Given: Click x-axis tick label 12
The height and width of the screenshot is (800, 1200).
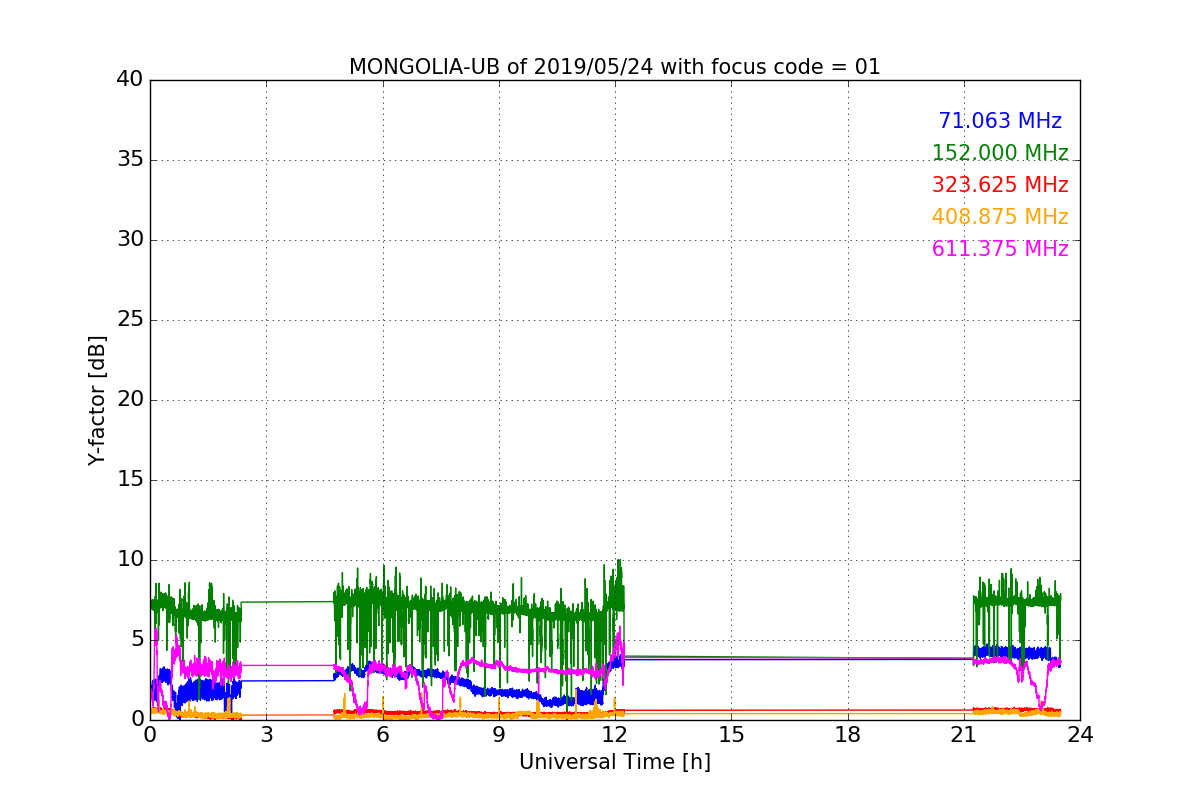Looking at the screenshot, I should click(615, 734).
